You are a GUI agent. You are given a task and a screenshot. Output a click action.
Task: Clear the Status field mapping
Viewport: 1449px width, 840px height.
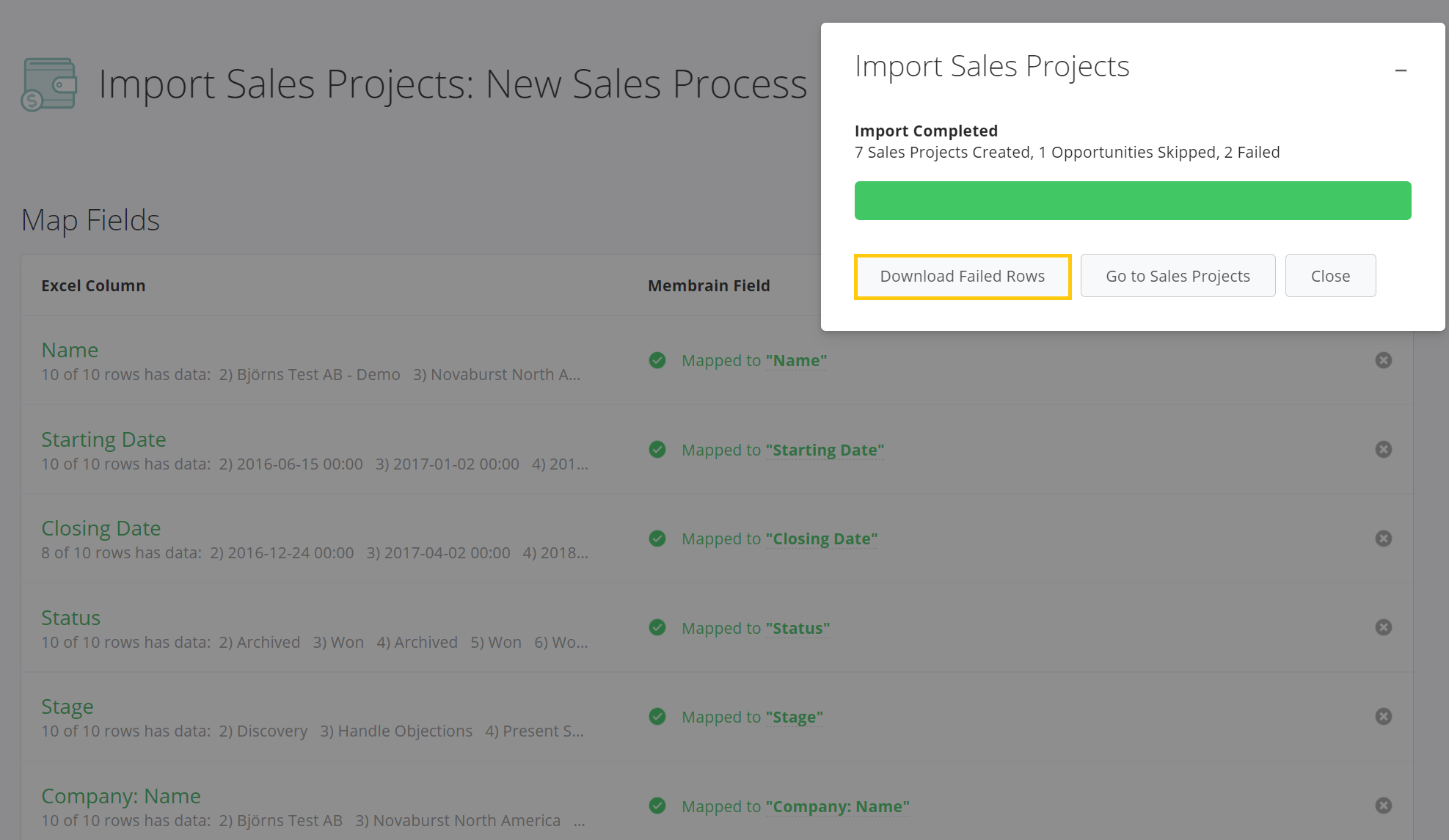click(x=1383, y=627)
